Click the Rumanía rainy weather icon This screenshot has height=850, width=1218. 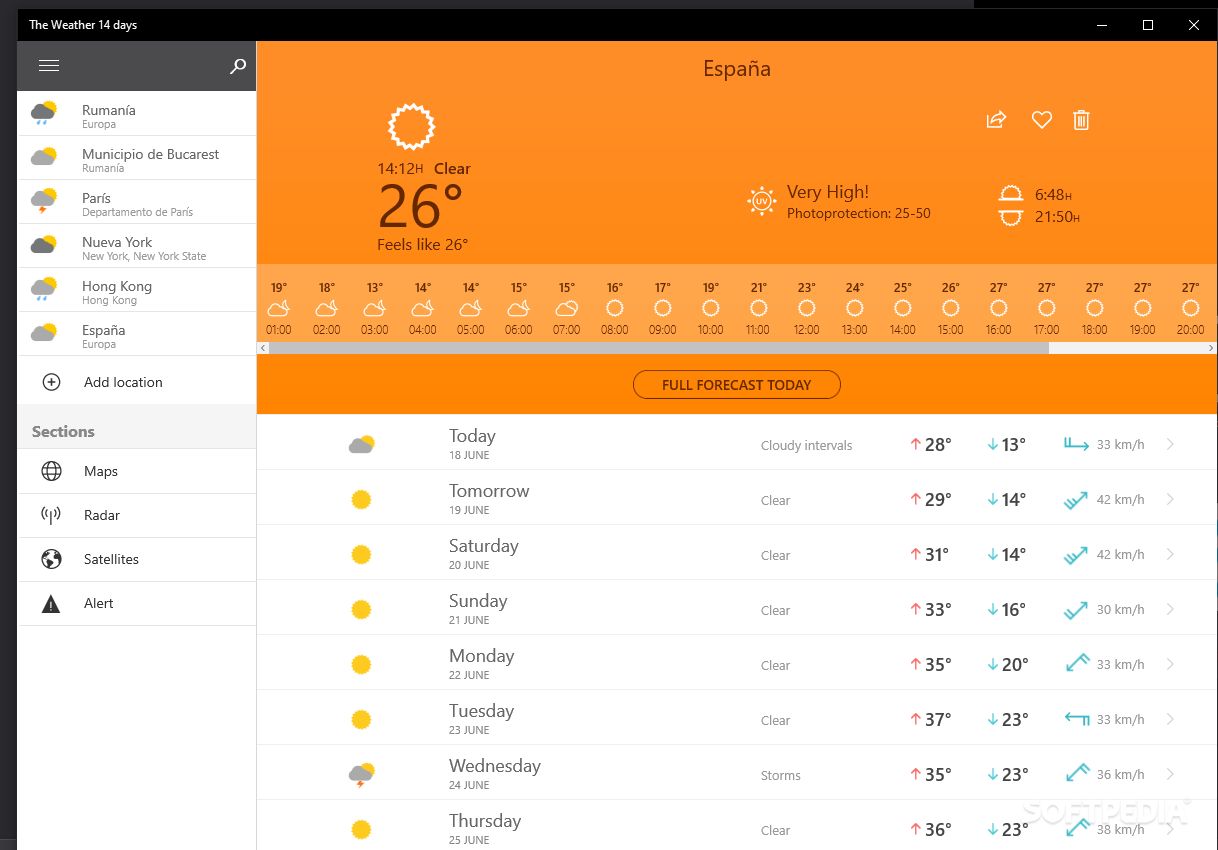coord(43,113)
